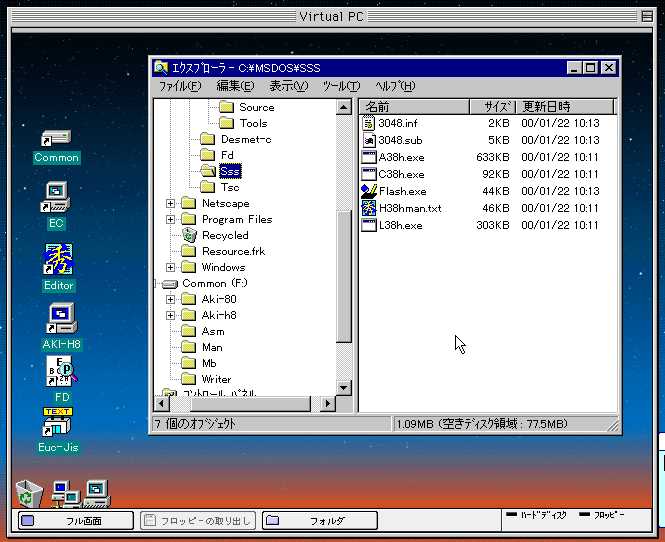This screenshot has height=542, width=665.
Task: Click the フォルダ button in Virtual PC bar
Action: [320, 520]
